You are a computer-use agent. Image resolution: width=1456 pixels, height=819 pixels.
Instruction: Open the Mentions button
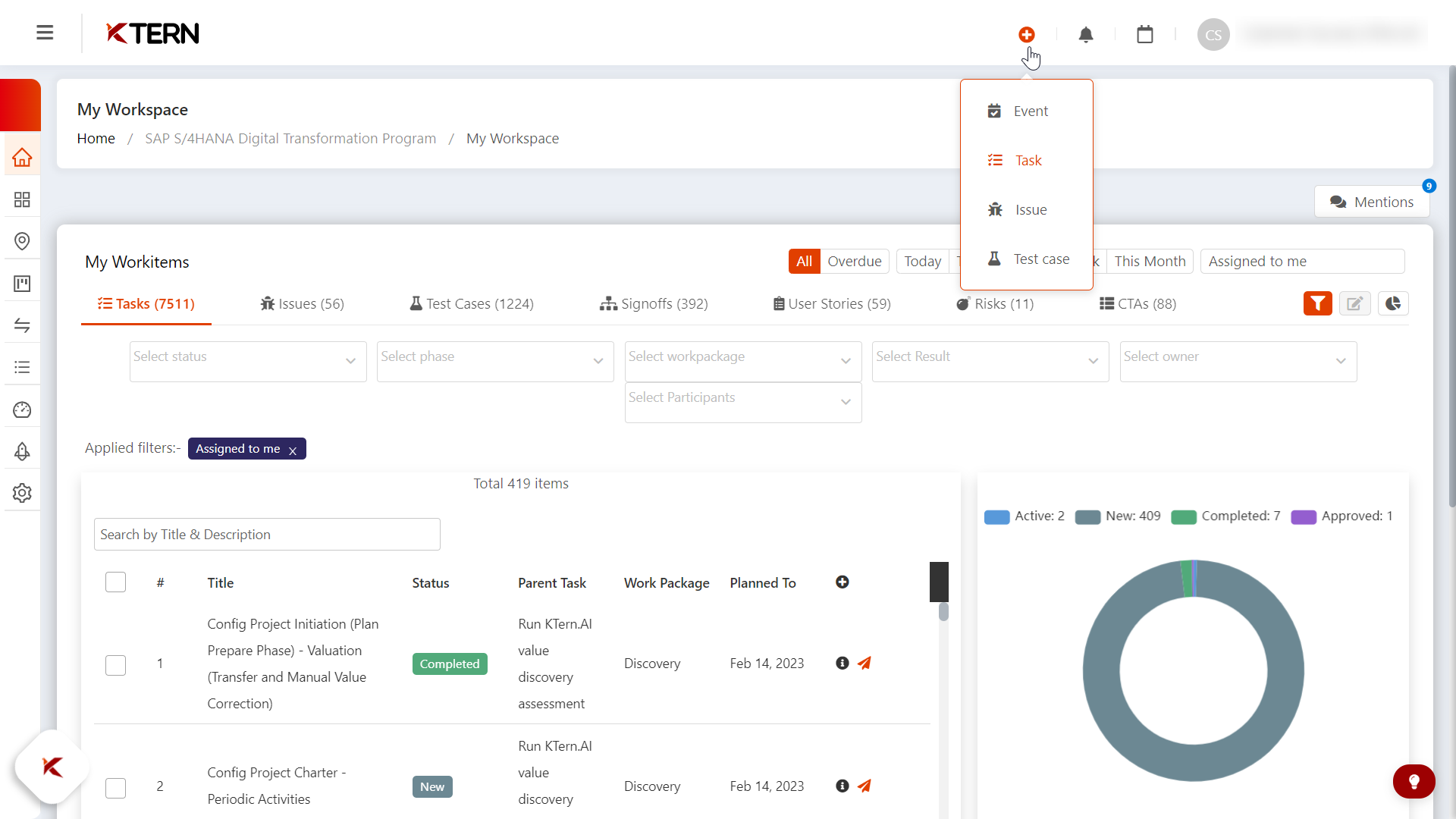point(1372,202)
